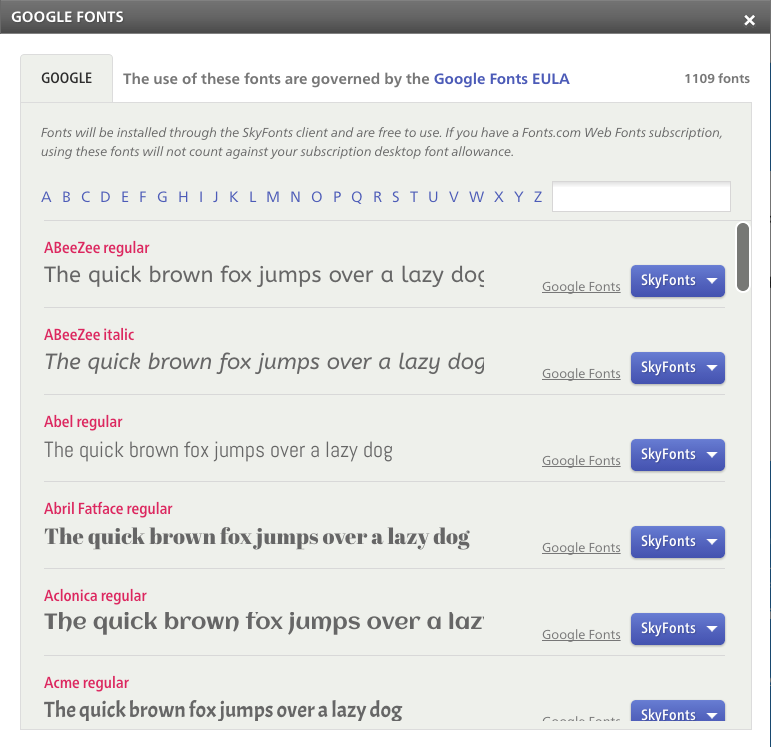Filter fonts by letter P
Image resolution: width=771 pixels, height=747 pixels.
pyautogui.click(x=337, y=197)
